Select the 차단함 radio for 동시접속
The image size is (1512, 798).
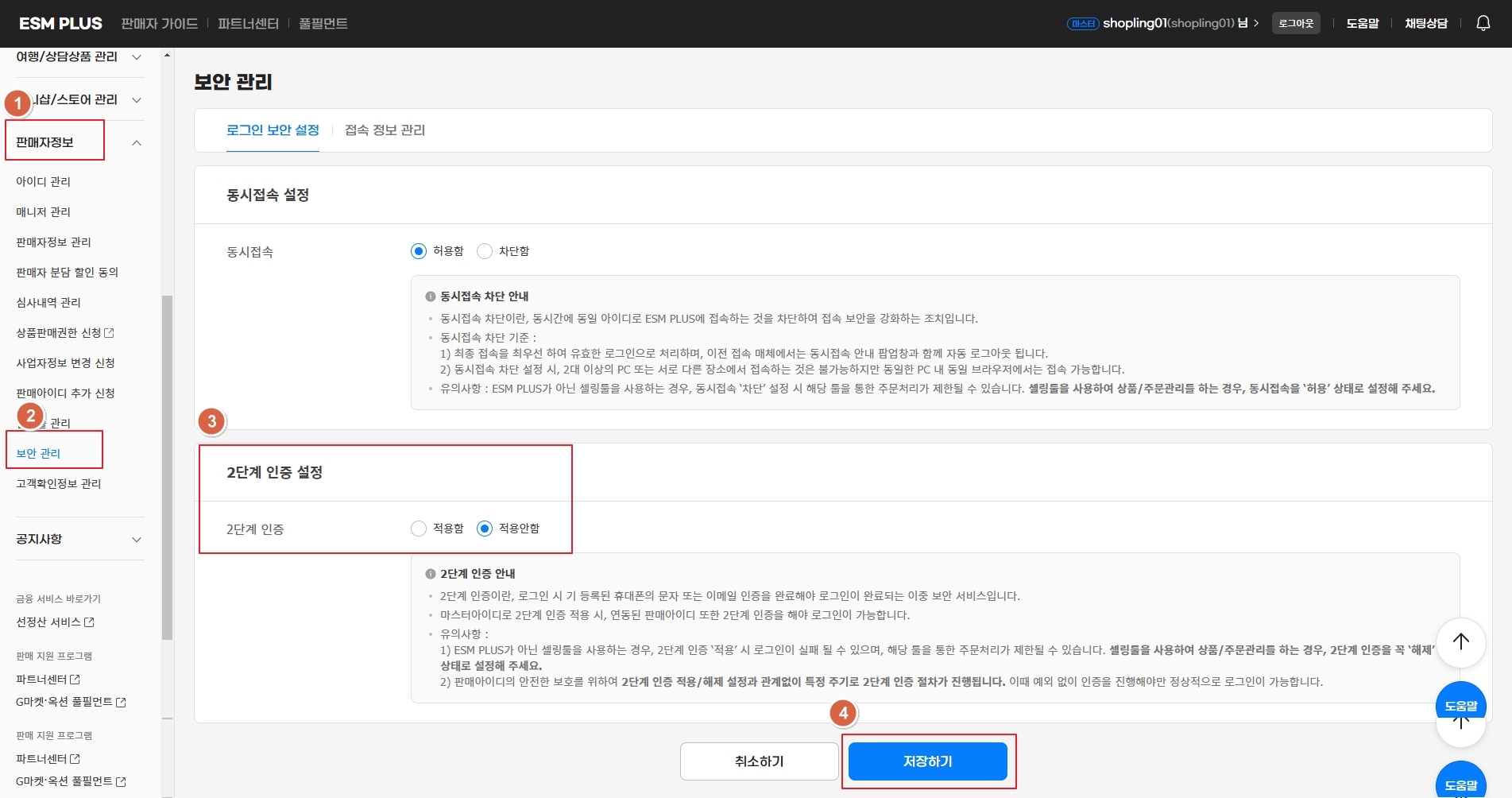coord(485,250)
